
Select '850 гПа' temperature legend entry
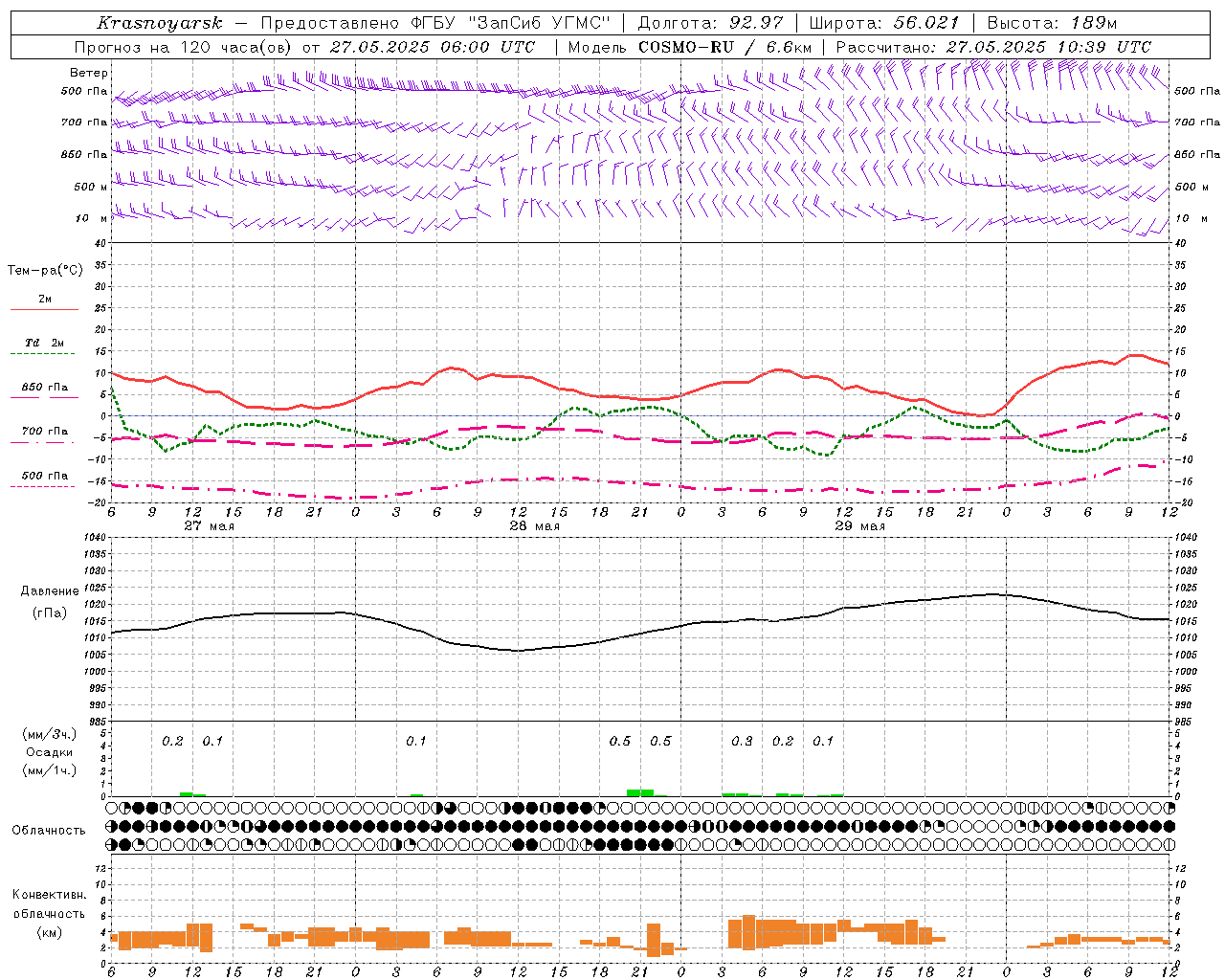point(44,388)
